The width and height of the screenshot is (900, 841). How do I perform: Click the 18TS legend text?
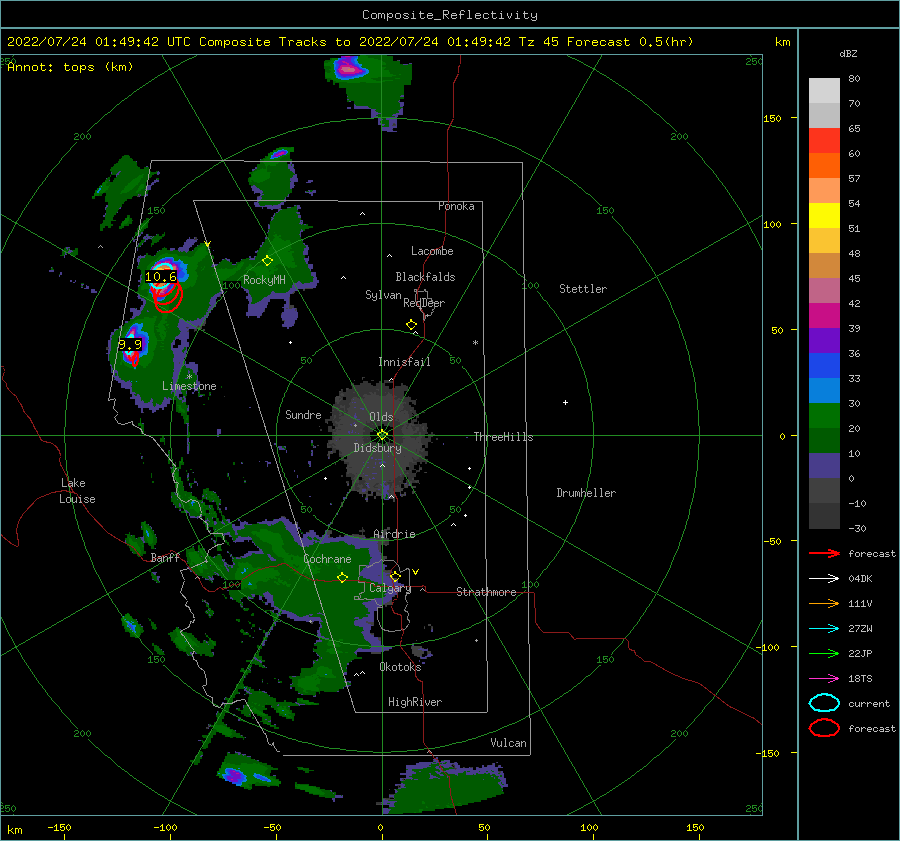(860, 679)
